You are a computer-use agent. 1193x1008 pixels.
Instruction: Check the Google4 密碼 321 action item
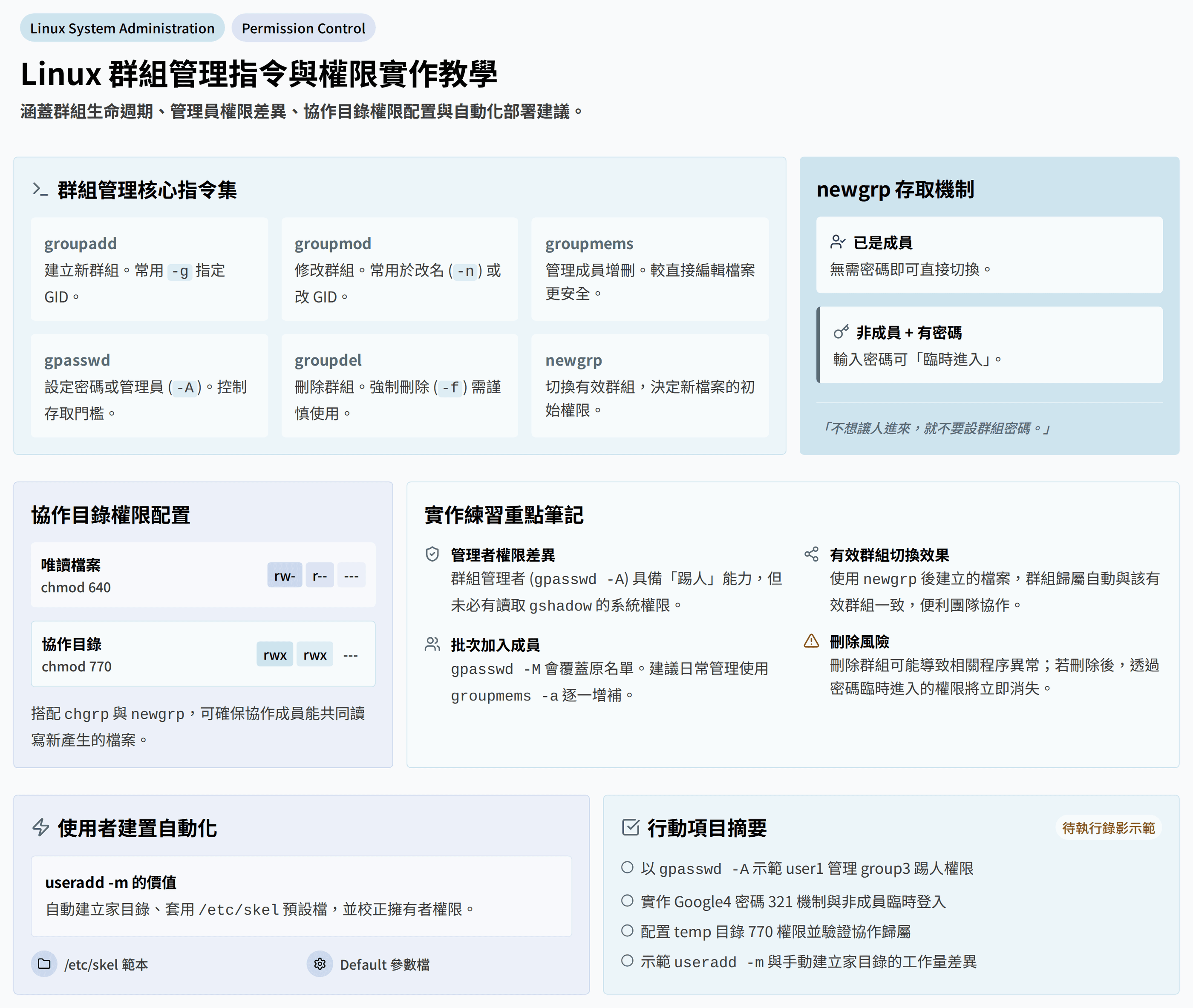click(x=627, y=901)
